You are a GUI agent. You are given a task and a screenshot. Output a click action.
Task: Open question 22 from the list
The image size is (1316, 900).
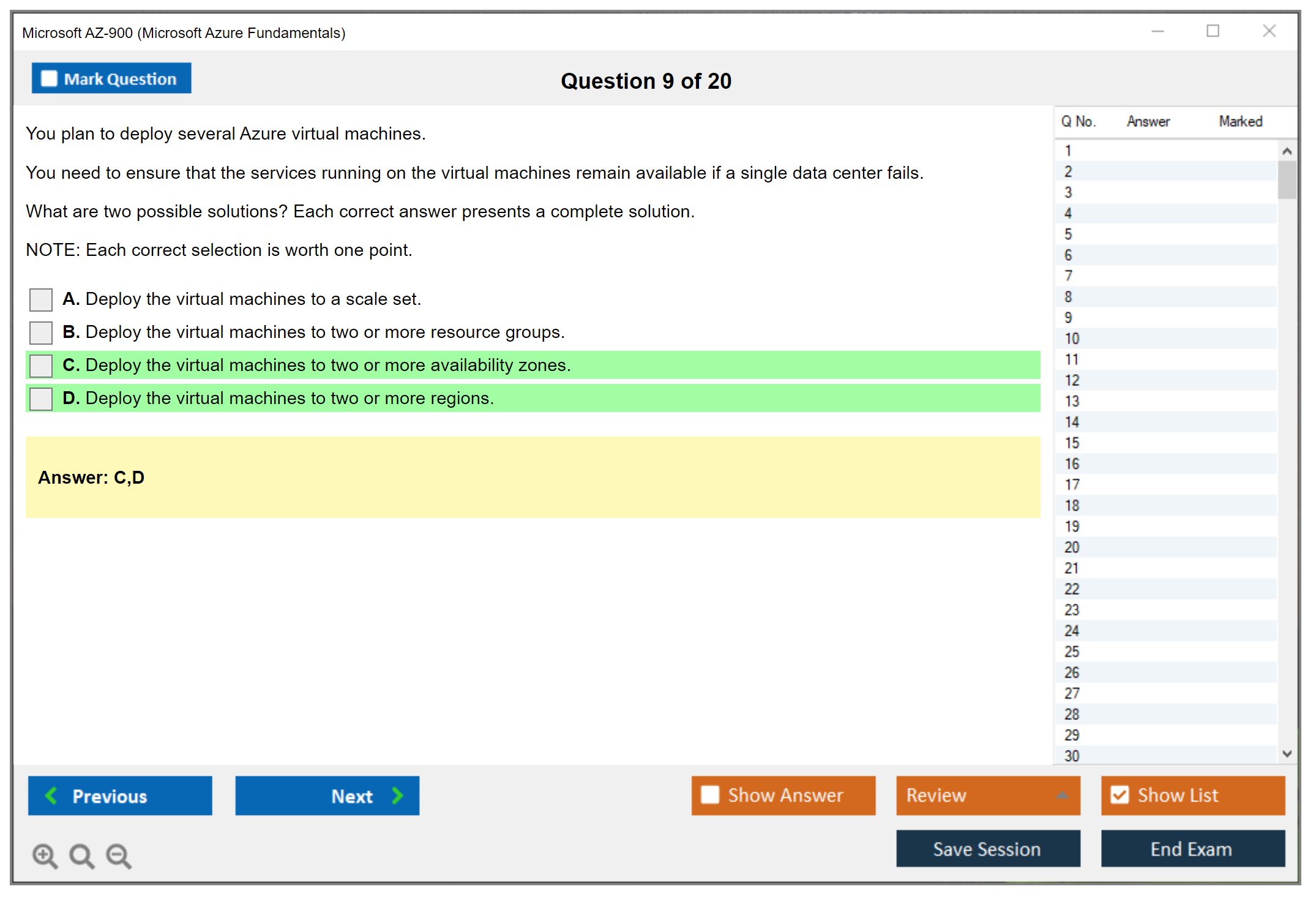(1072, 589)
